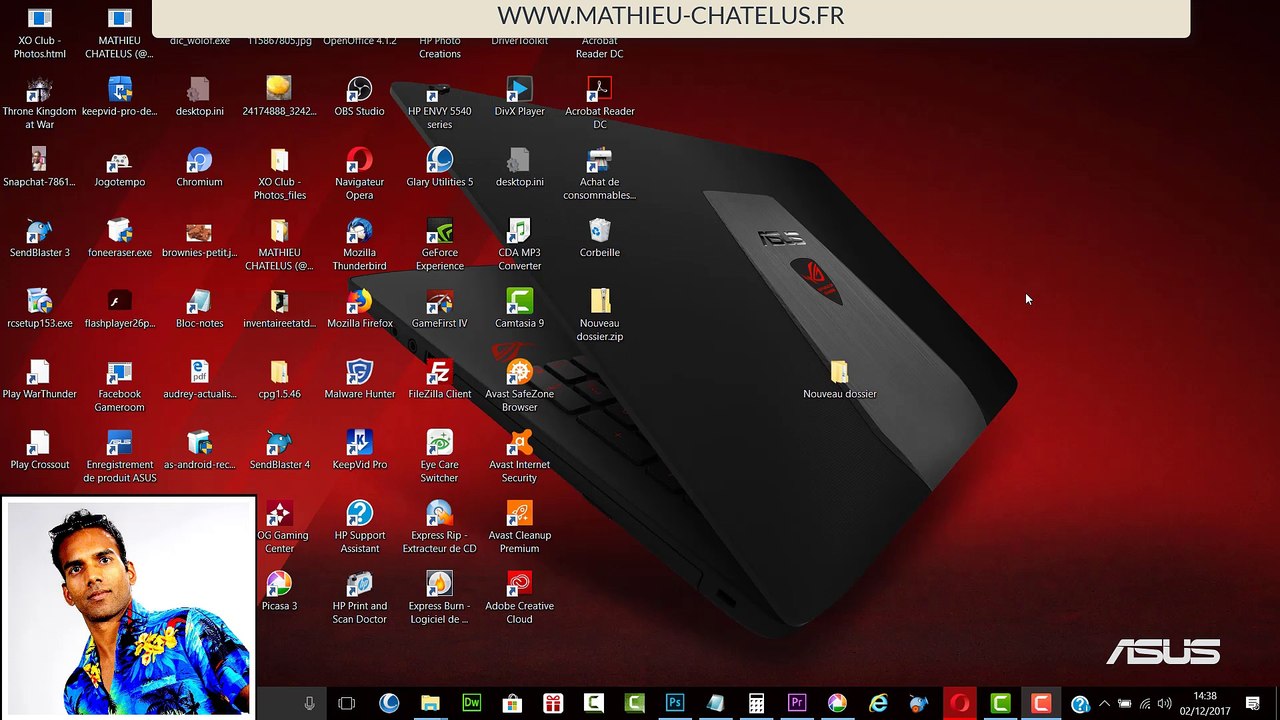Launch Premiere Pro from the taskbar
1280x720 pixels.
click(797, 704)
